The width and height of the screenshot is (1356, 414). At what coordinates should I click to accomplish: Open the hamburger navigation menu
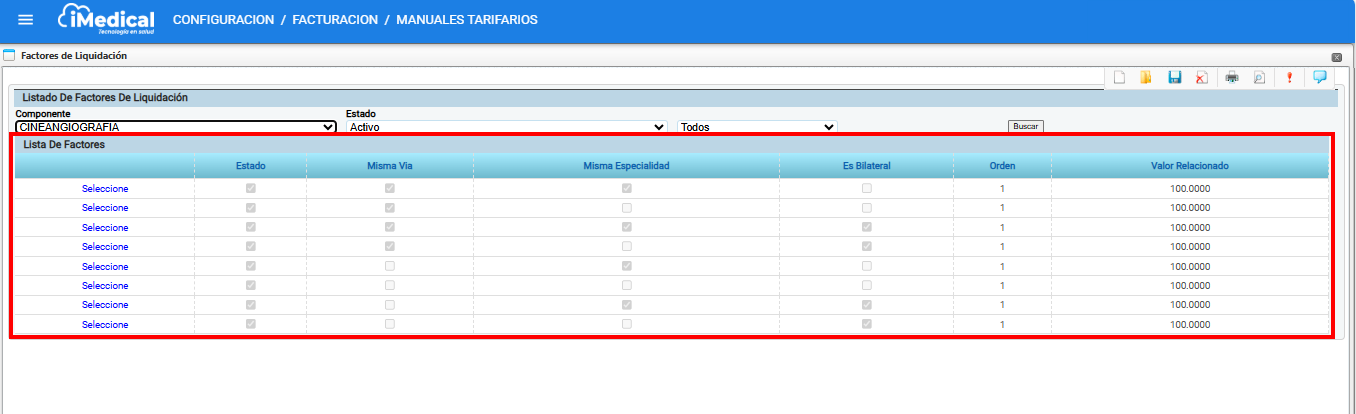pos(26,20)
